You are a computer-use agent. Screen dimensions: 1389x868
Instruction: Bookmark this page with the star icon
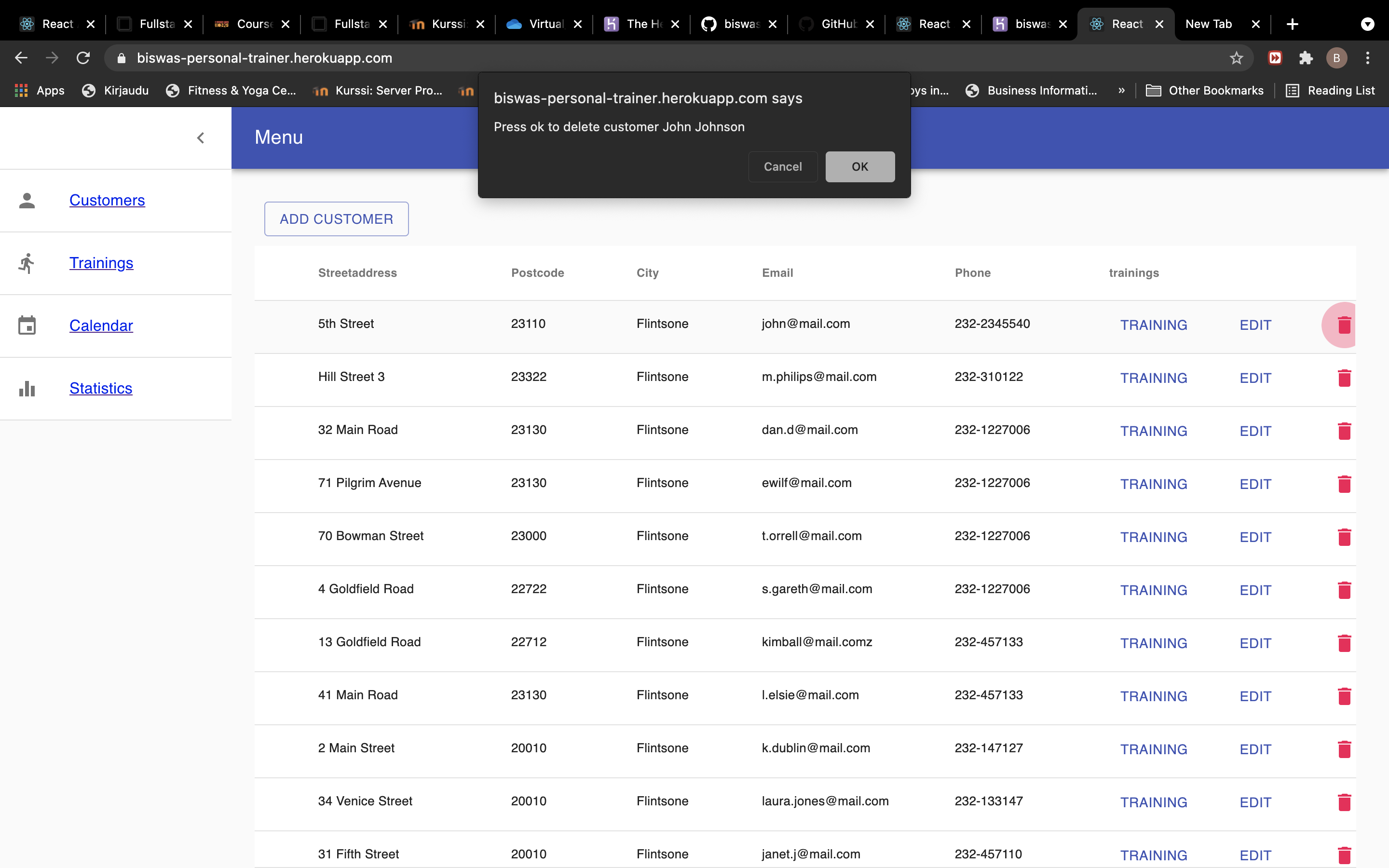(x=1236, y=58)
